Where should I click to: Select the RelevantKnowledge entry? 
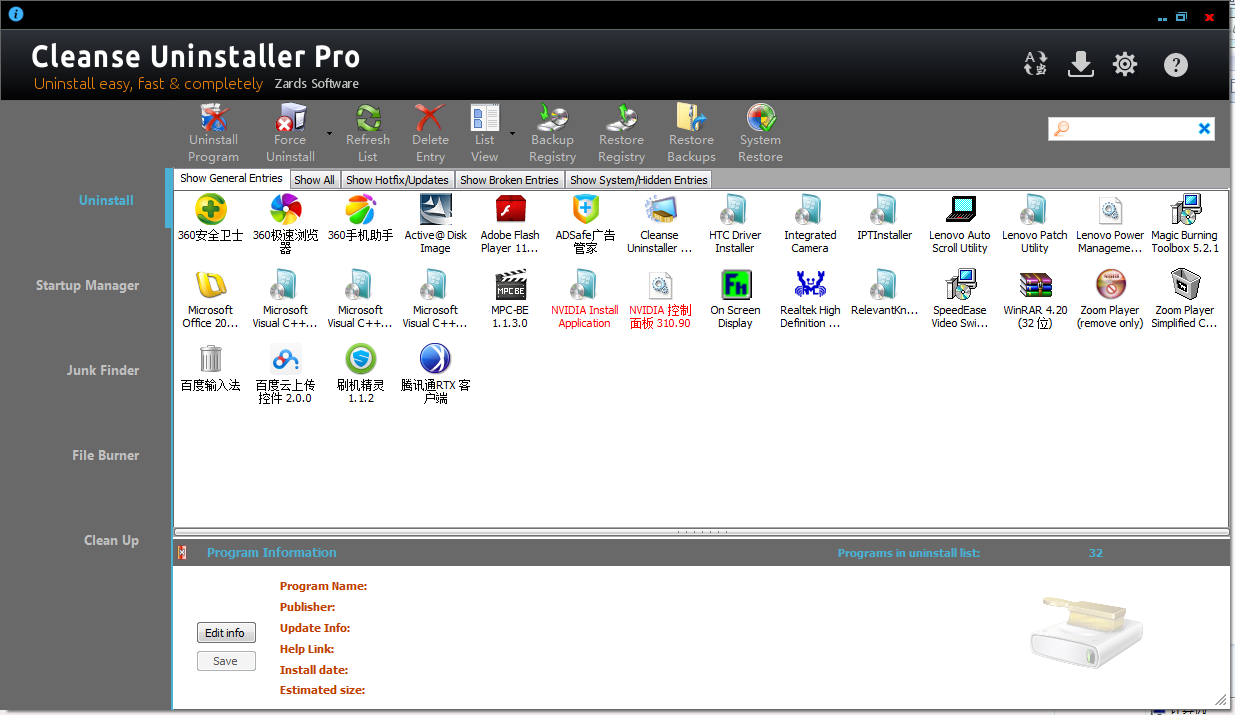[885, 294]
